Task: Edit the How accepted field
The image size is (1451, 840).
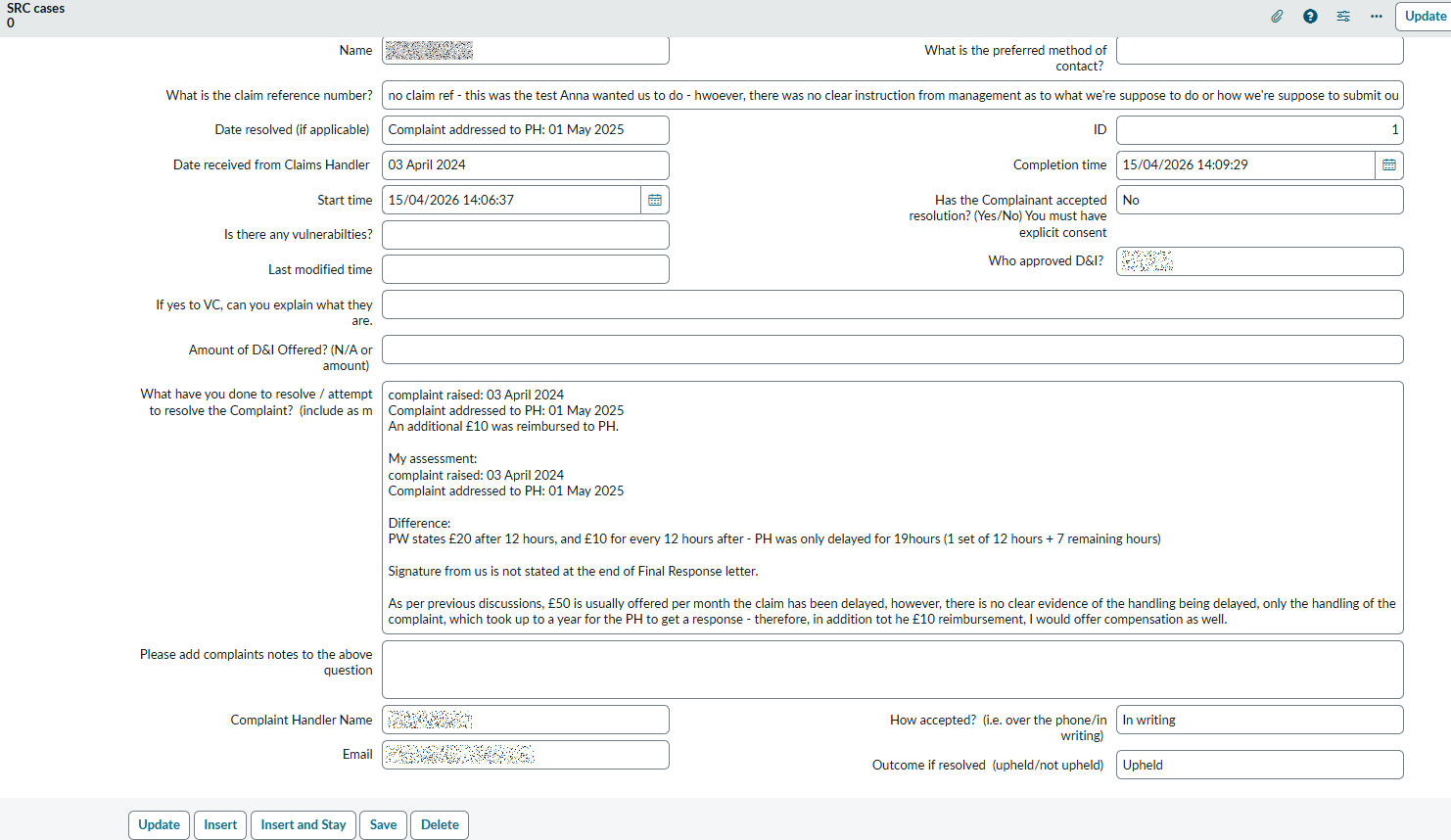Action: (1260, 720)
